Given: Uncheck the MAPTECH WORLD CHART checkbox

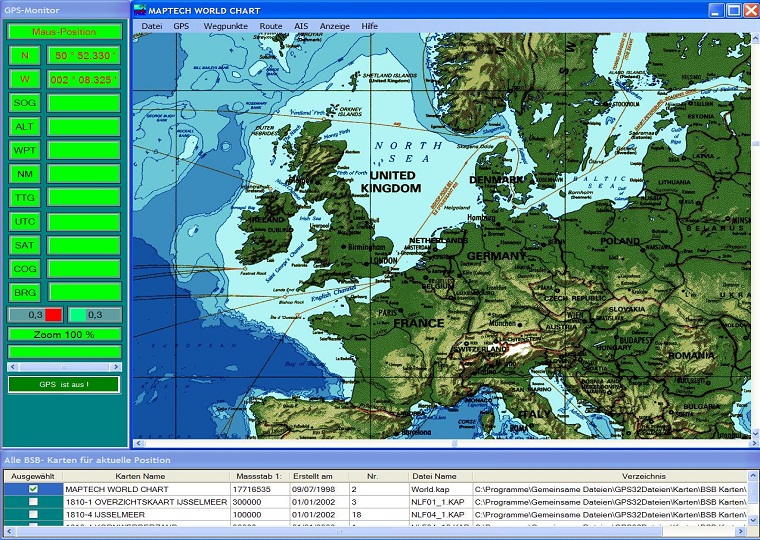Looking at the screenshot, I should click(x=33, y=489).
